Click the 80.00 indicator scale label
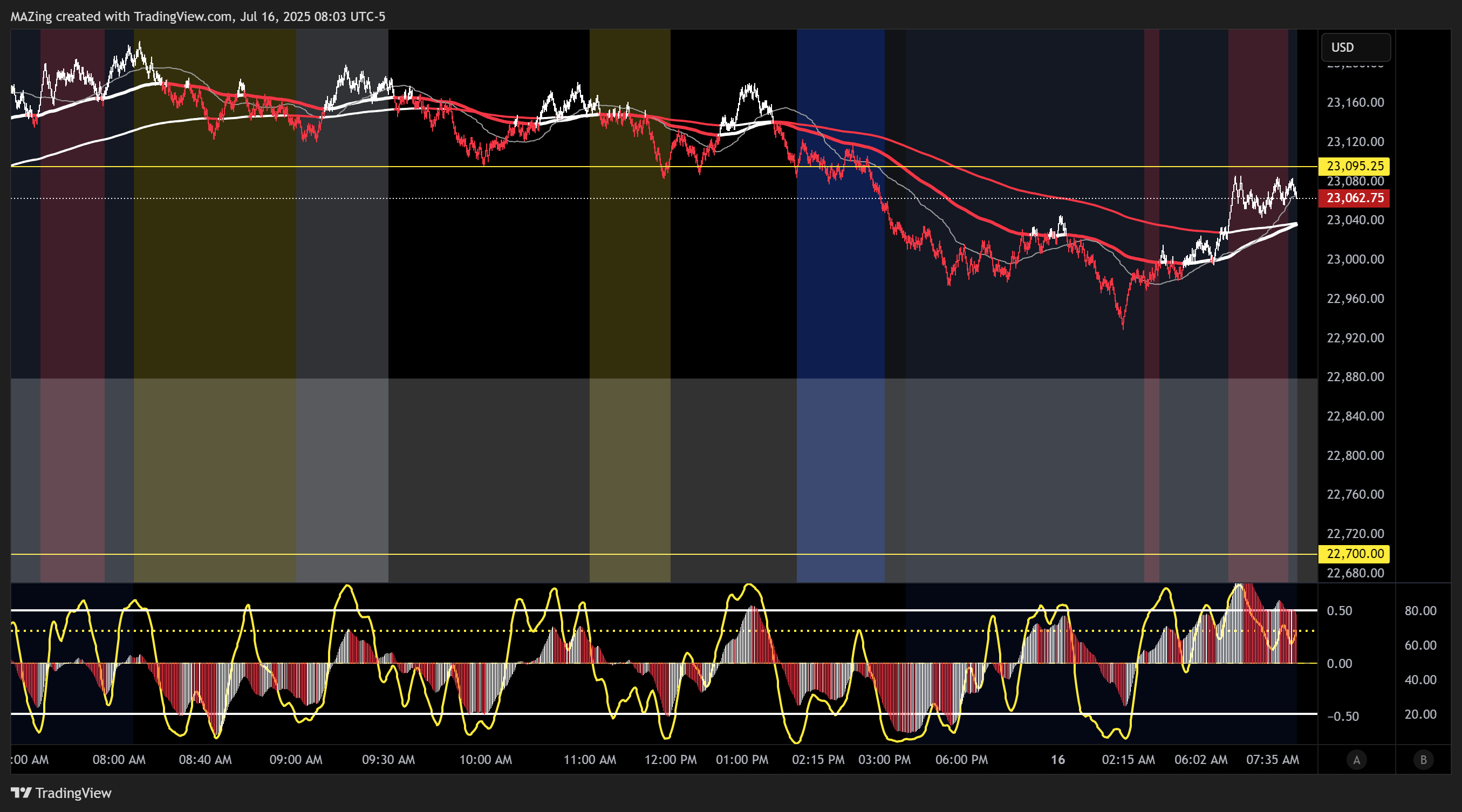 1420,611
